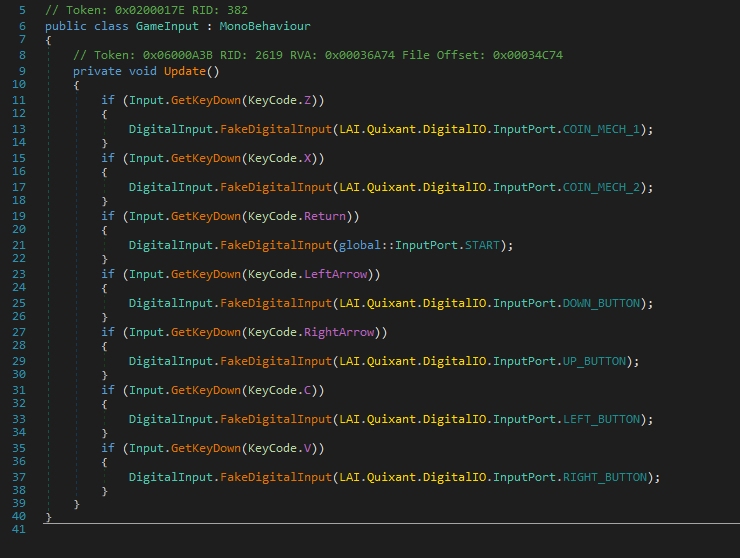Click the 'public' keyword on line 6

point(66,26)
